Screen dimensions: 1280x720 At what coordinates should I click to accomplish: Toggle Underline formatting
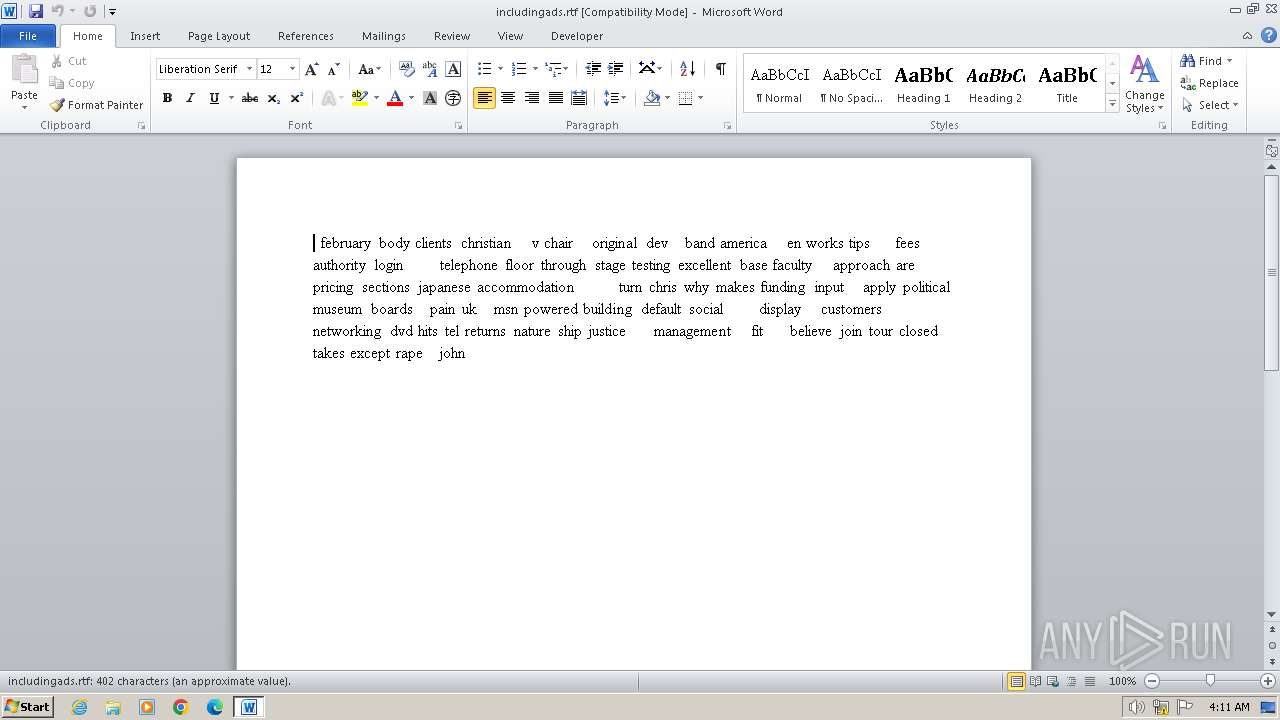coord(214,98)
